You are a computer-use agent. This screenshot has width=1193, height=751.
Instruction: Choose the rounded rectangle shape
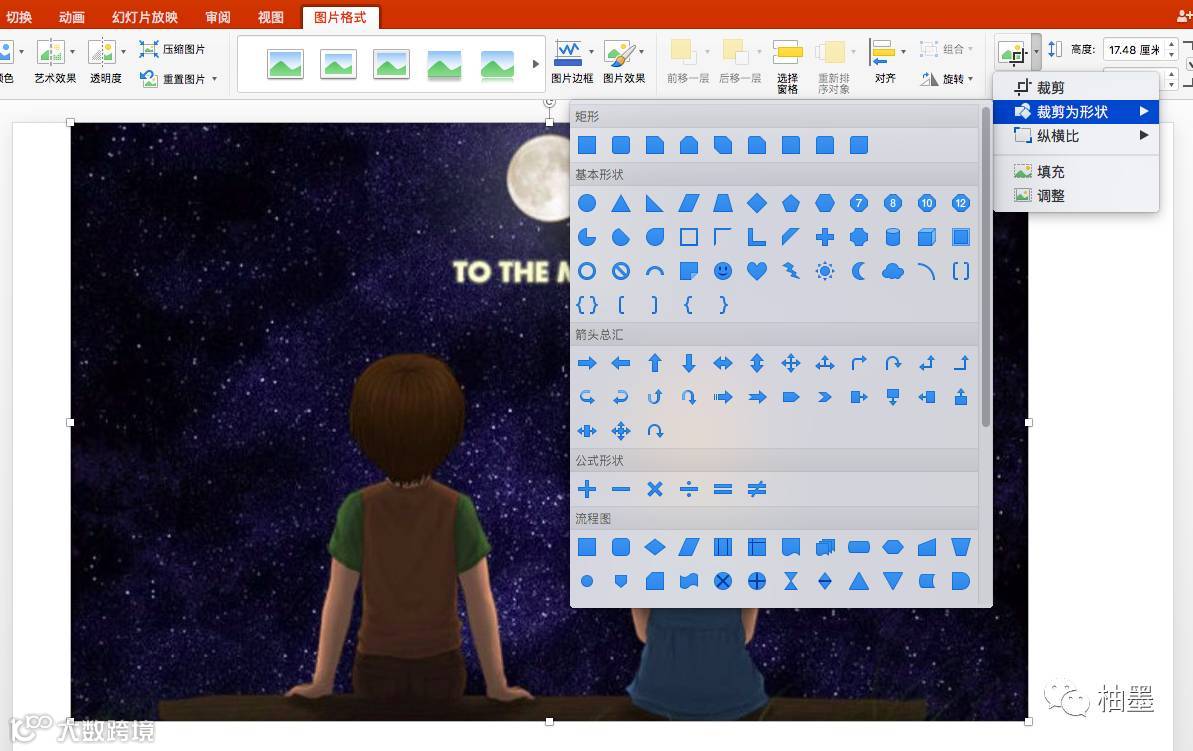(621, 145)
